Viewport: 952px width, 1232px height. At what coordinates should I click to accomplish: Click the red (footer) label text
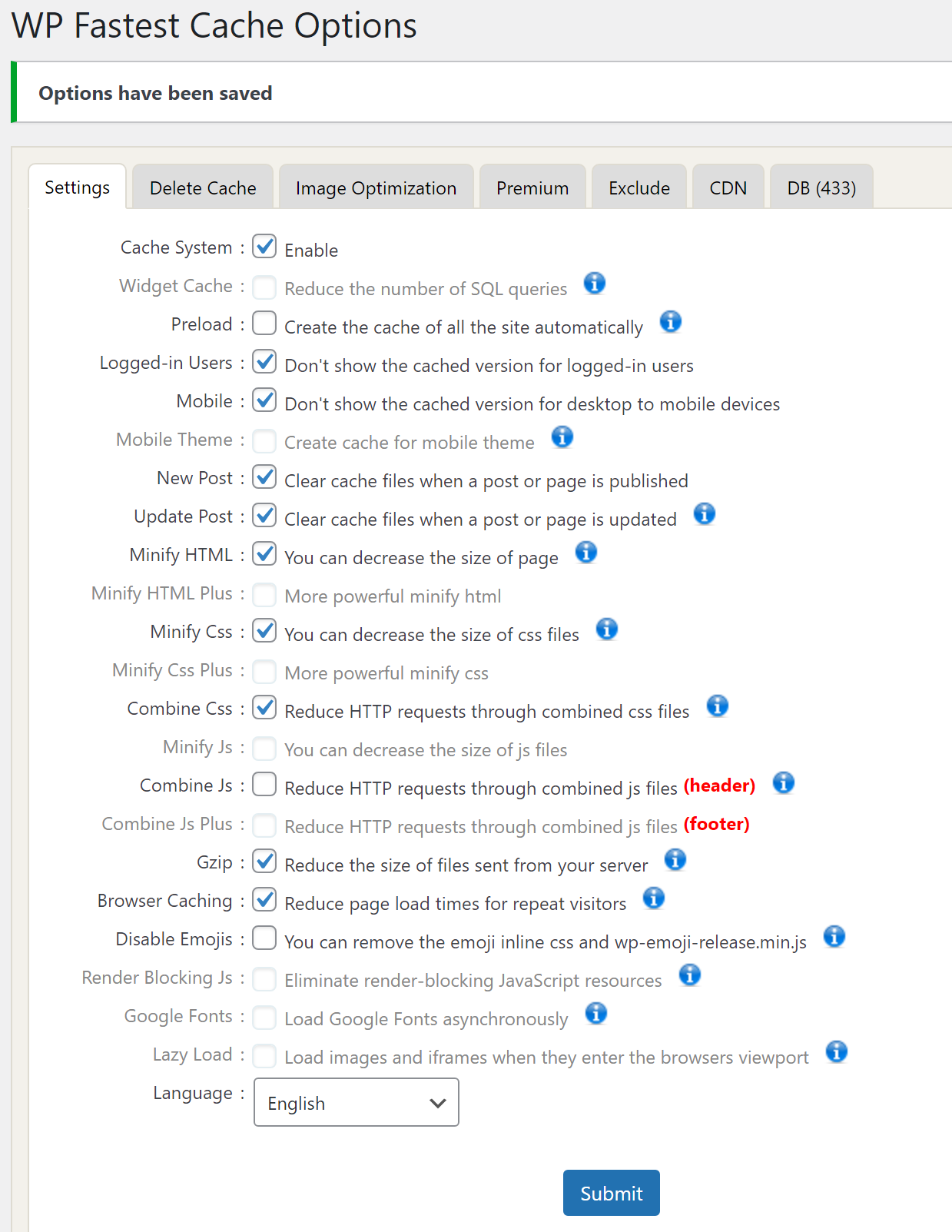717,824
